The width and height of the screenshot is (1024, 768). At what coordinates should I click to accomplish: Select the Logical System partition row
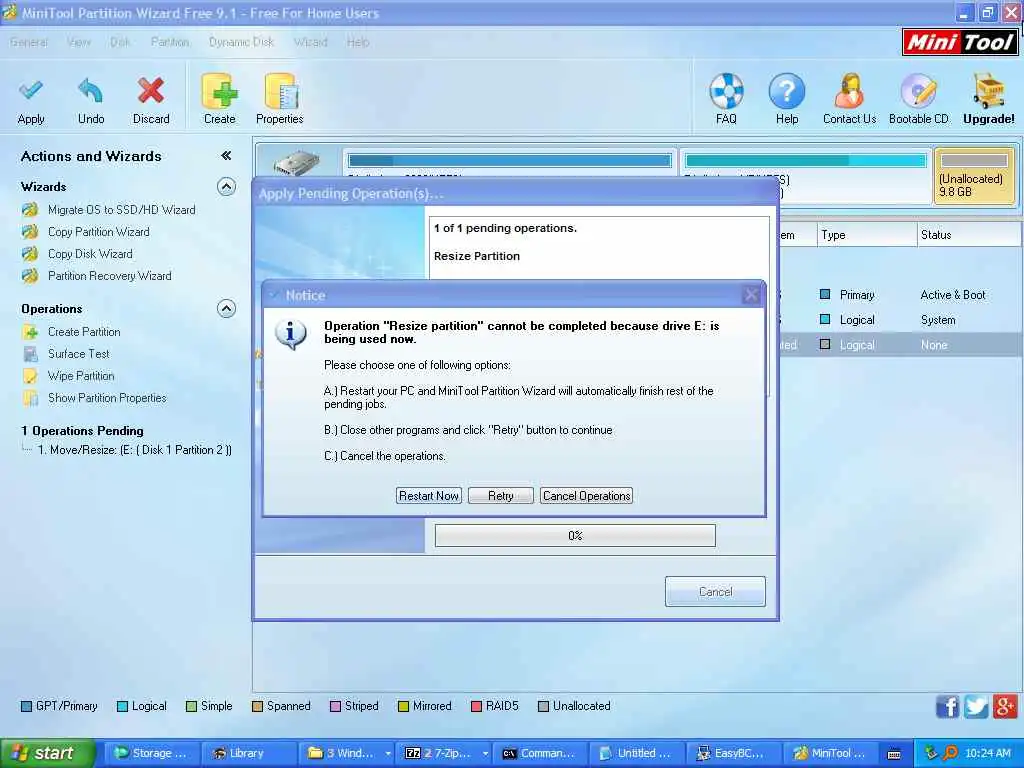(x=901, y=320)
